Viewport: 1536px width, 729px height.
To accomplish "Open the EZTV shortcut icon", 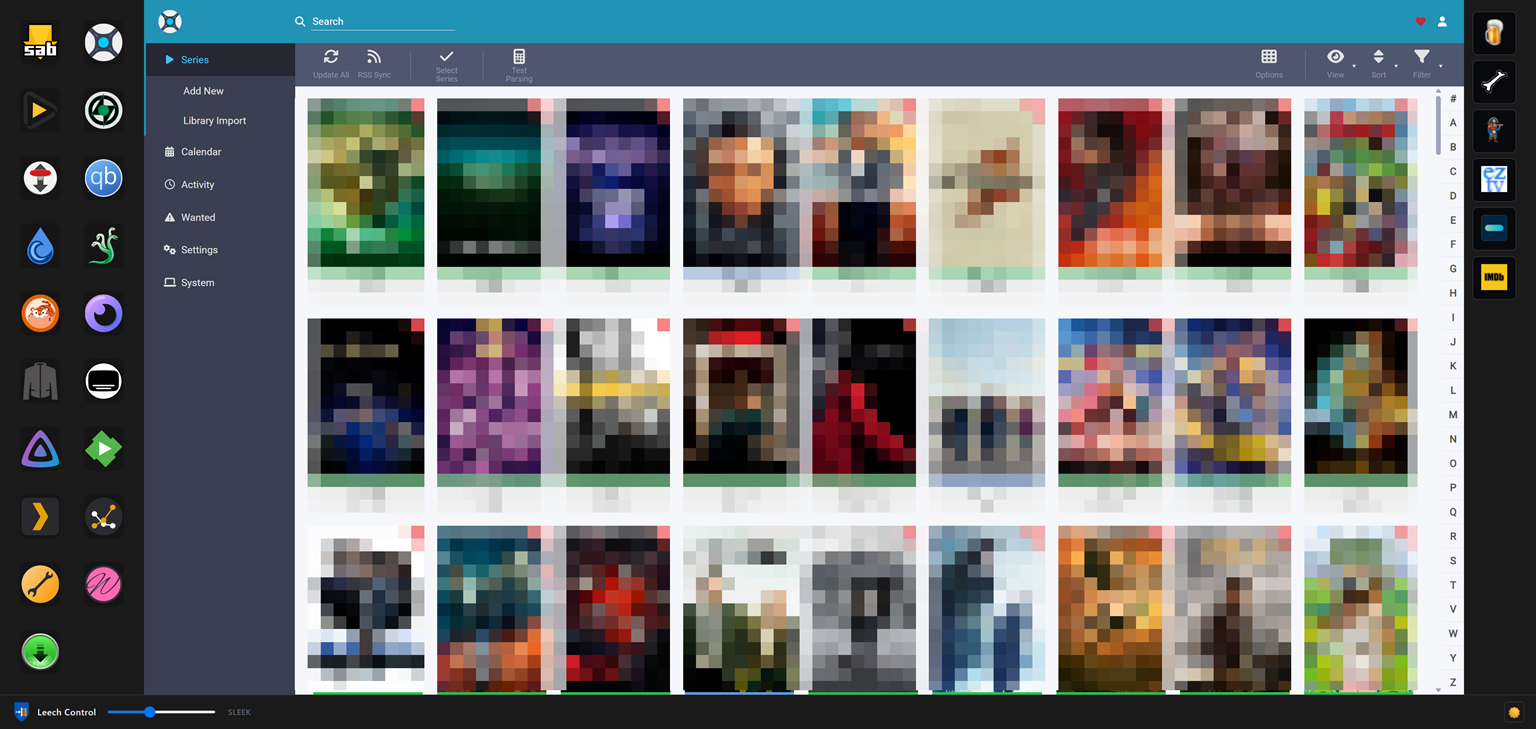I will [x=1494, y=179].
